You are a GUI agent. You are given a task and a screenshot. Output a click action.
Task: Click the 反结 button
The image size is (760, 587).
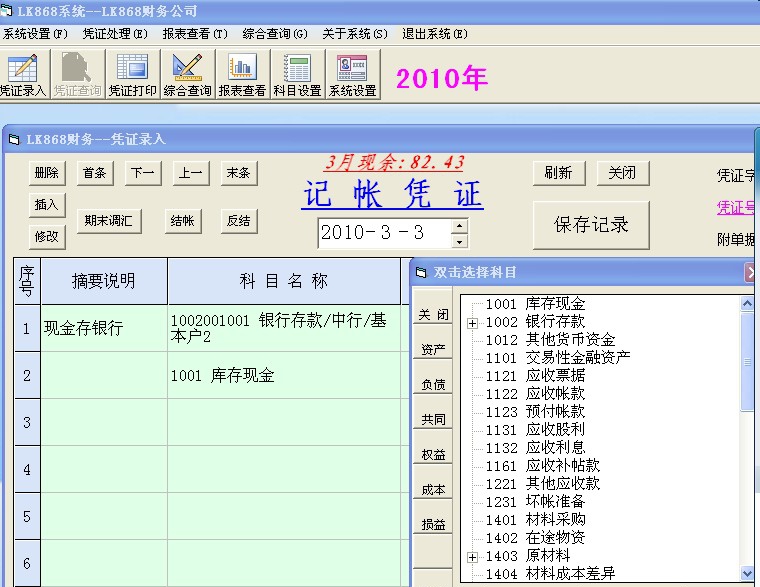tap(239, 221)
